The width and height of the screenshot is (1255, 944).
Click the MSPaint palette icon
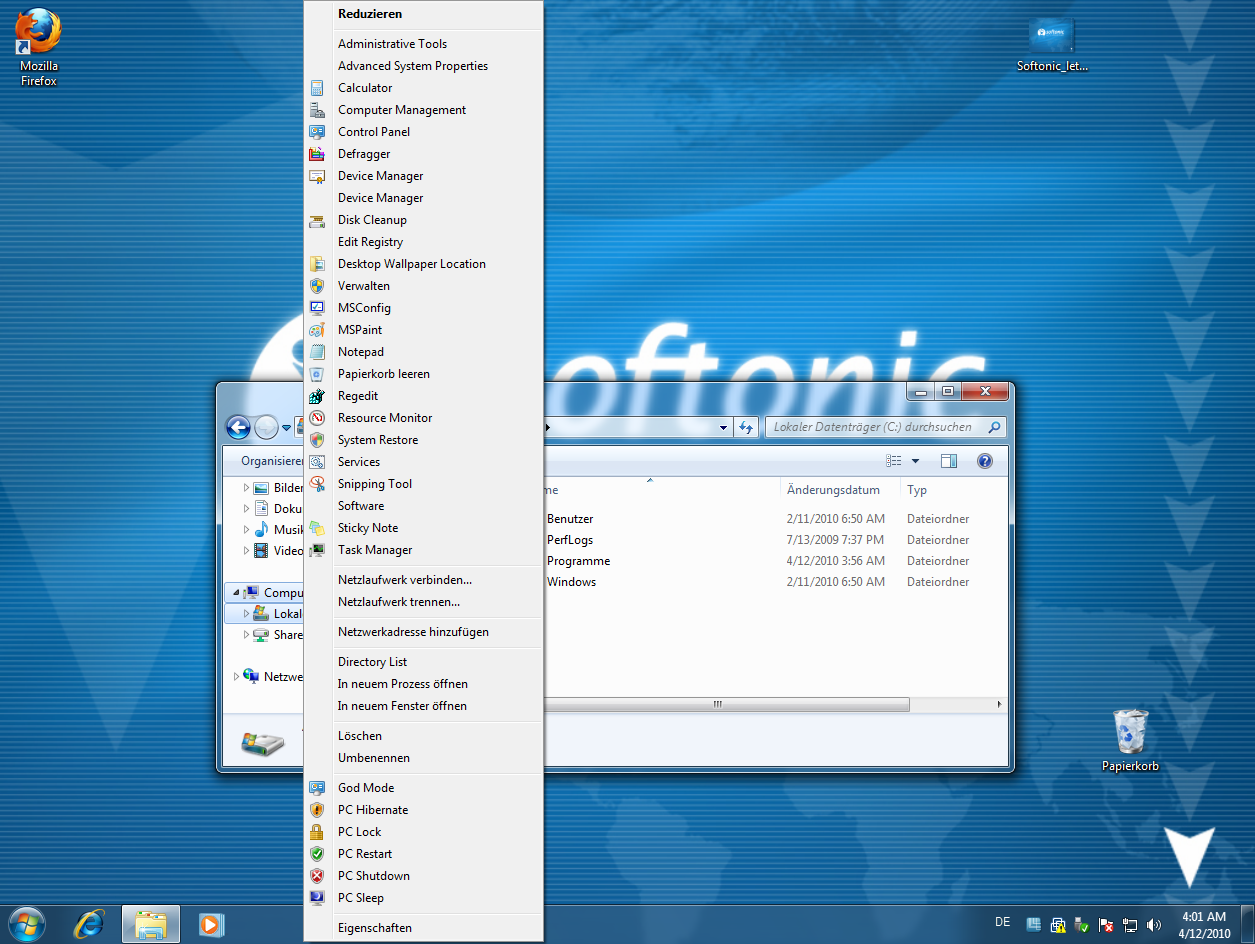tap(317, 330)
